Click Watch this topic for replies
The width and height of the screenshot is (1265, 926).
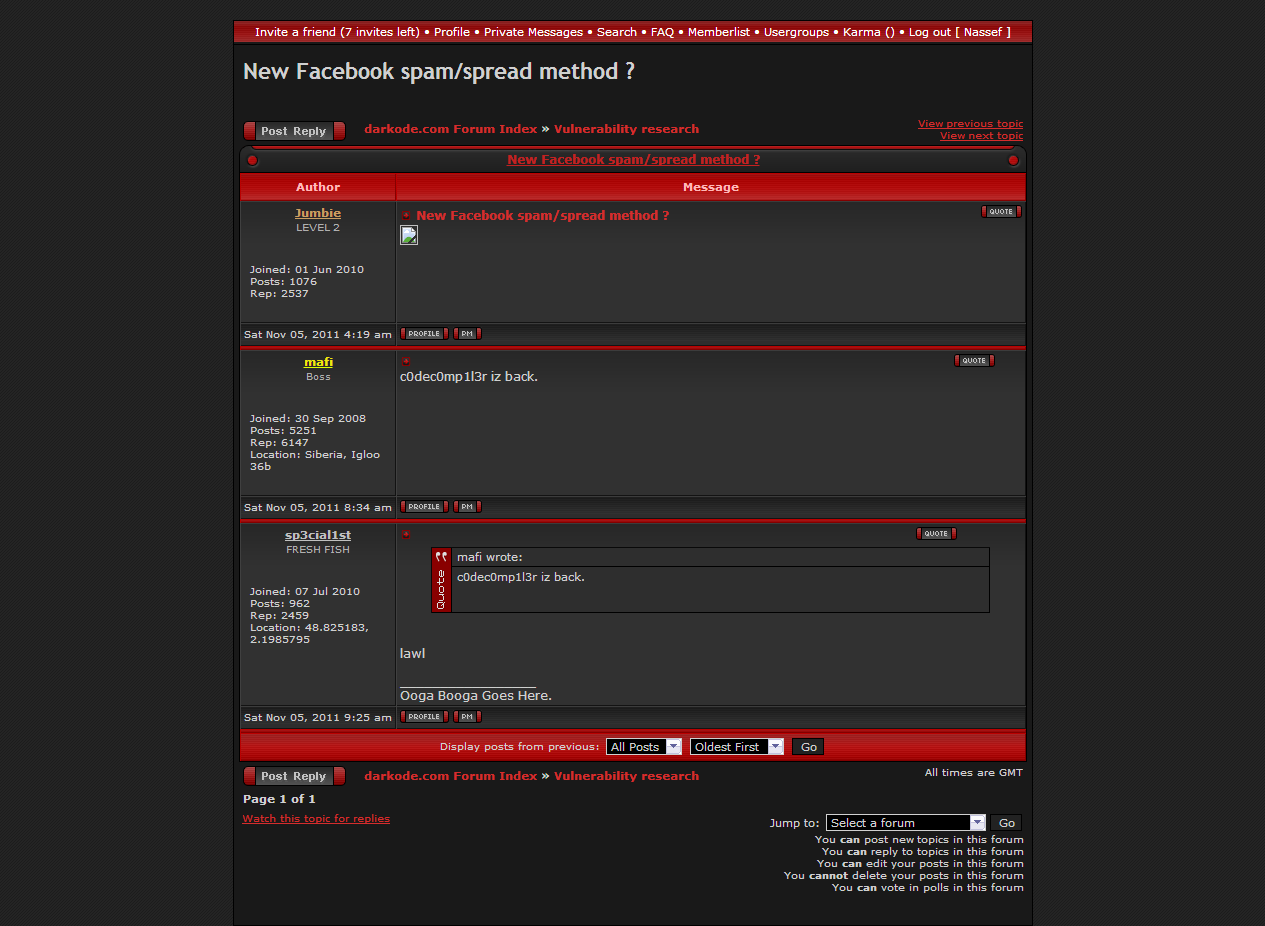[x=316, y=819]
